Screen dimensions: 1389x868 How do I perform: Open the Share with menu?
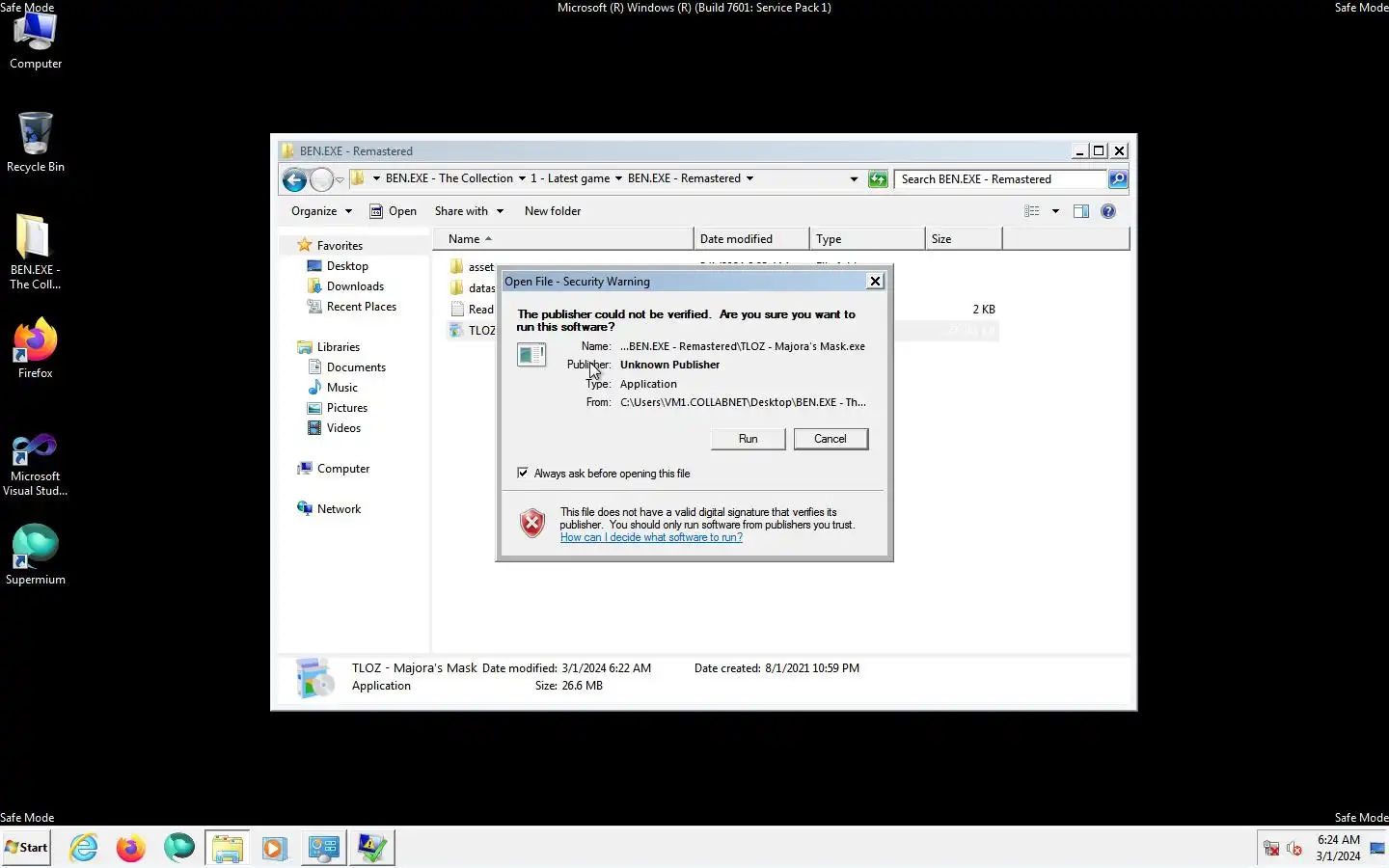pos(469,211)
